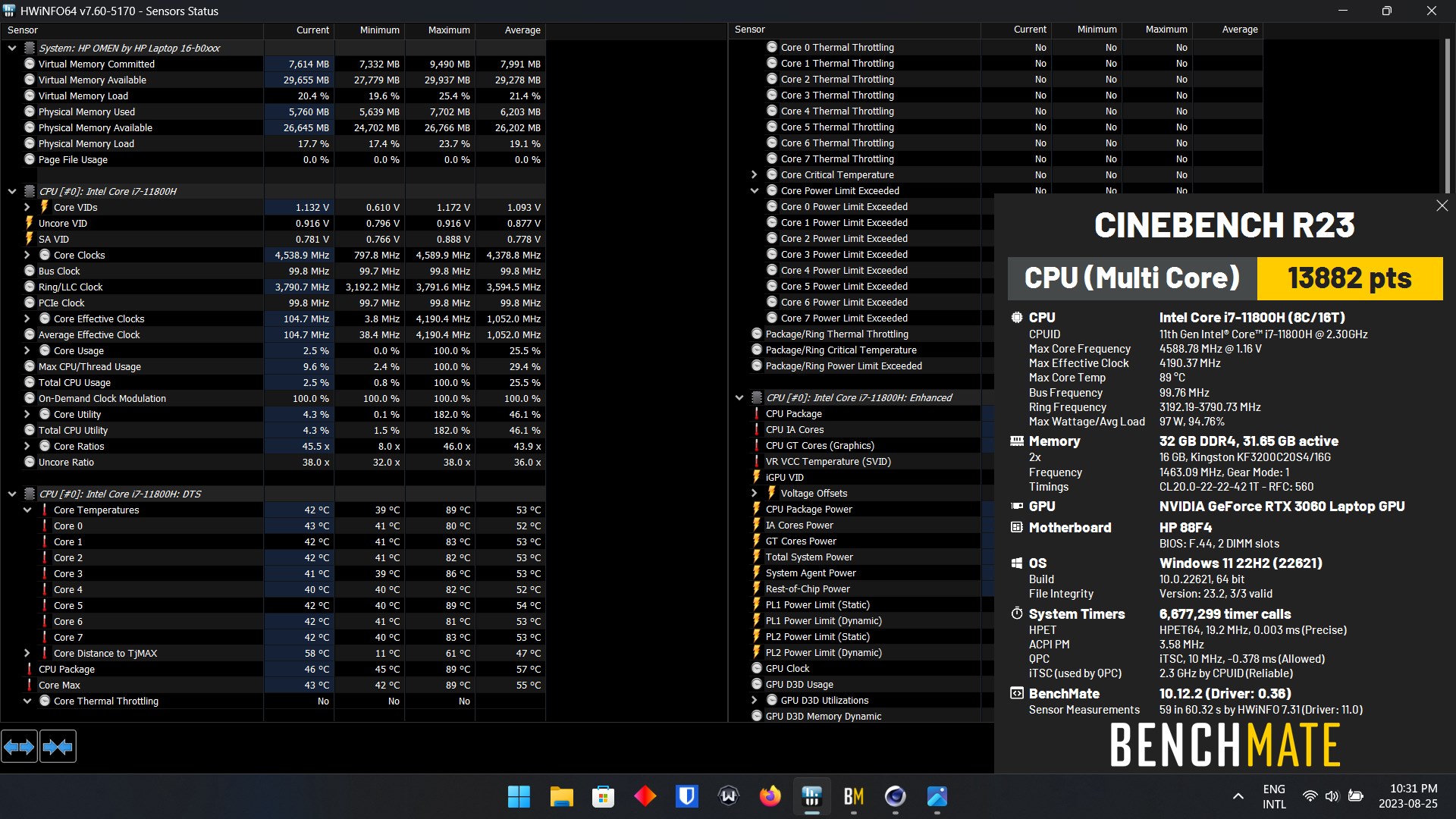Image resolution: width=1456 pixels, height=819 pixels.
Task: Select Total System Power row
Action: coord(861,557)
